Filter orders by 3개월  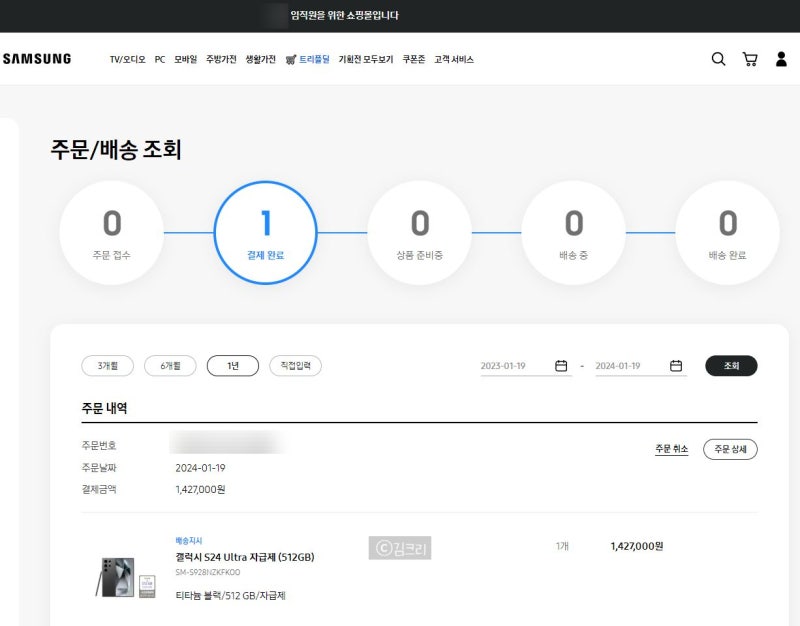[x=108, y=366]
